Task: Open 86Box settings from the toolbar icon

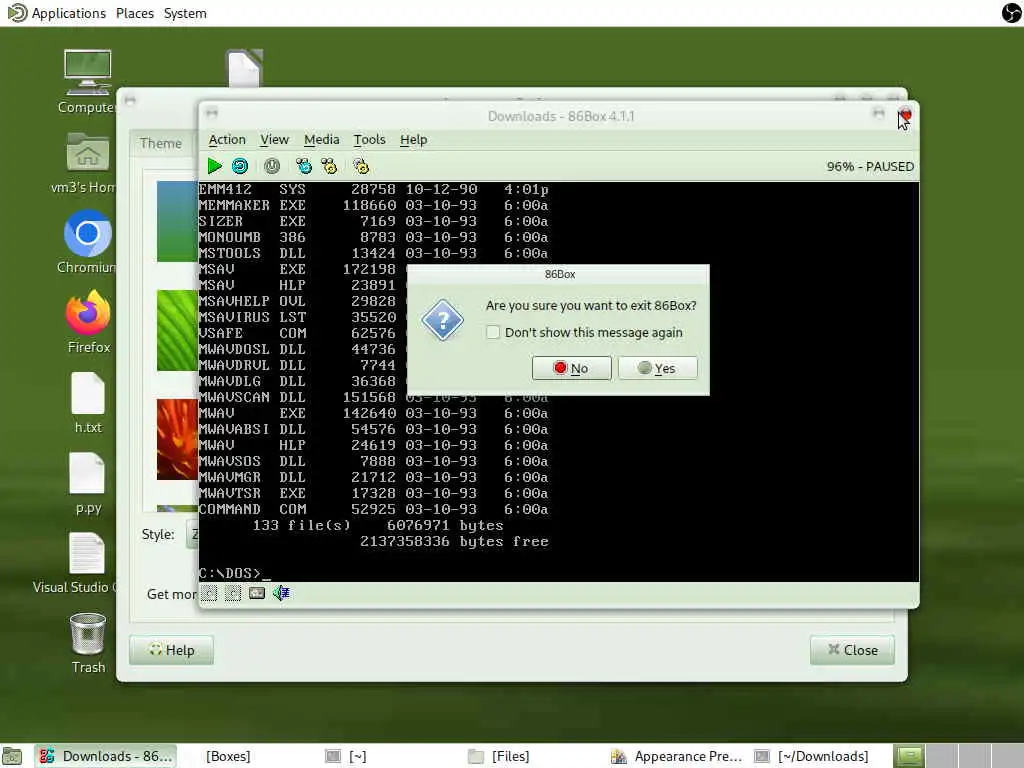Action: 361,166
